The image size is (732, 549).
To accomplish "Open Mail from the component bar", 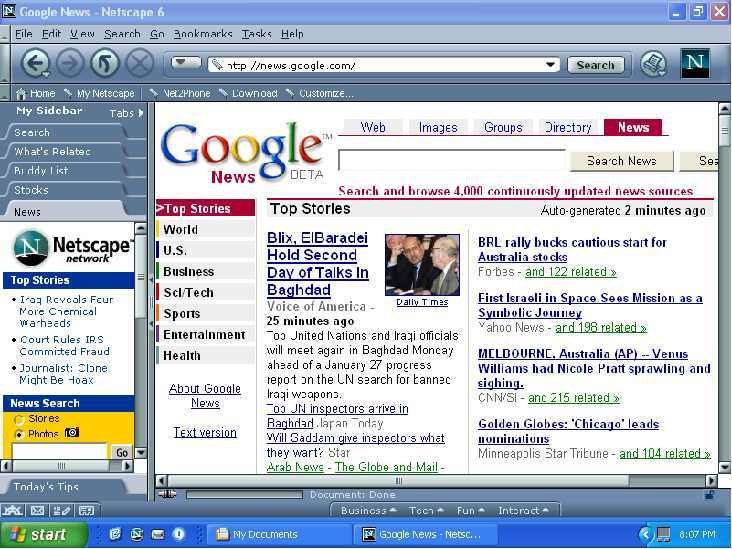I will click(37, 510).
